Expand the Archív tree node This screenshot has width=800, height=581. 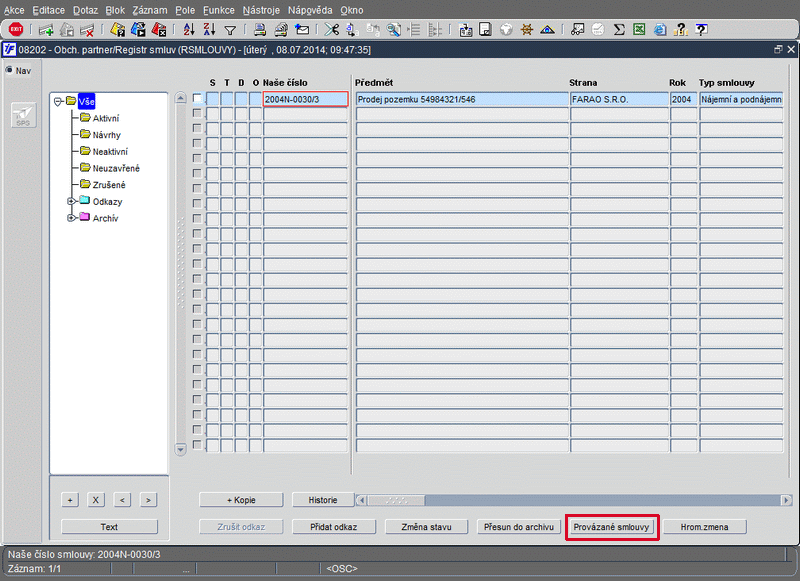[x=71, y=218]
